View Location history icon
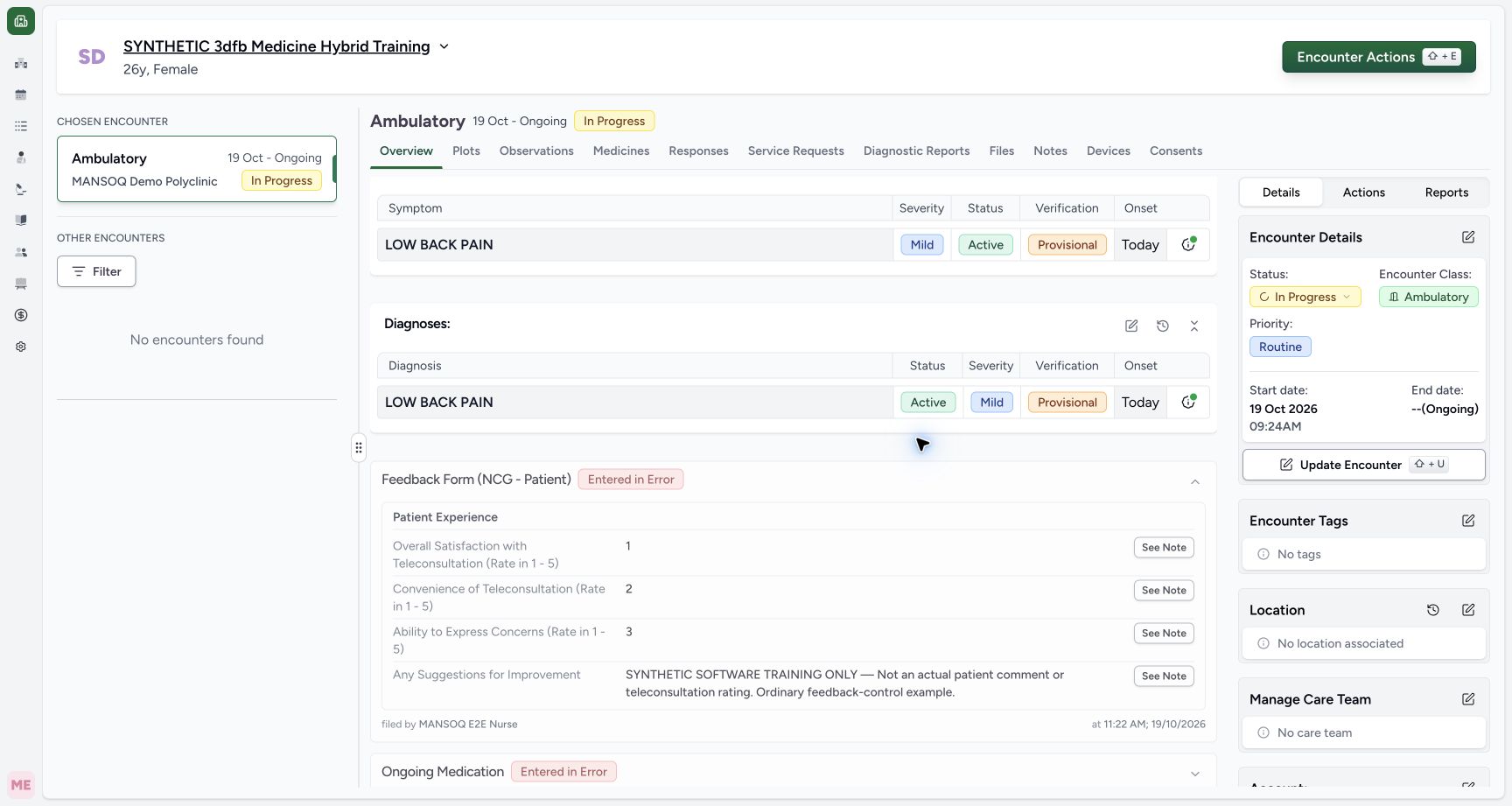 click(x=1433, y=610)
